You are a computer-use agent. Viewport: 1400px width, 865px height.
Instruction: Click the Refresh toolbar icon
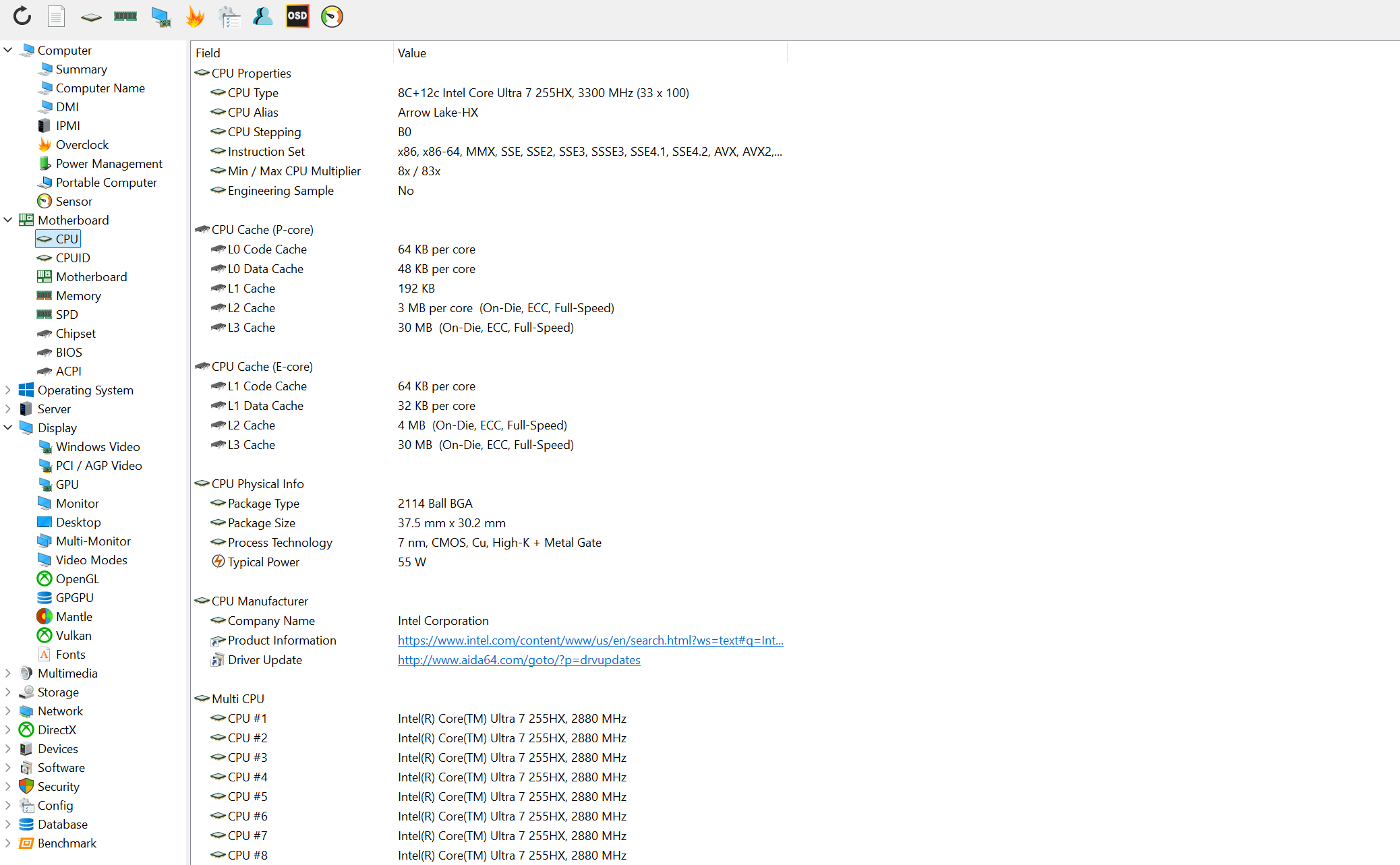pyautogui.click(x=22, y=16)
